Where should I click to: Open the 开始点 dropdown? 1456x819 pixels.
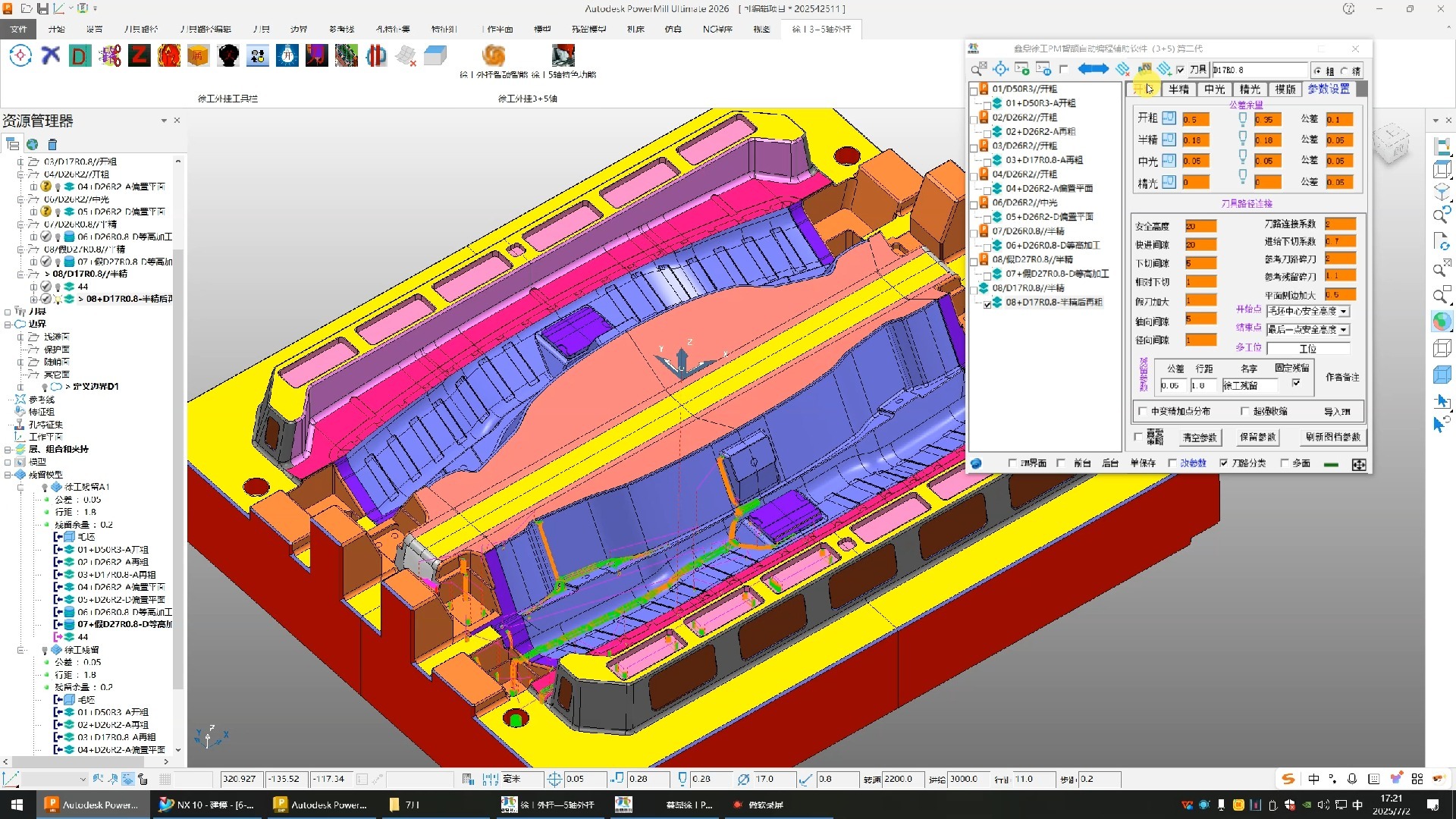1343,311
